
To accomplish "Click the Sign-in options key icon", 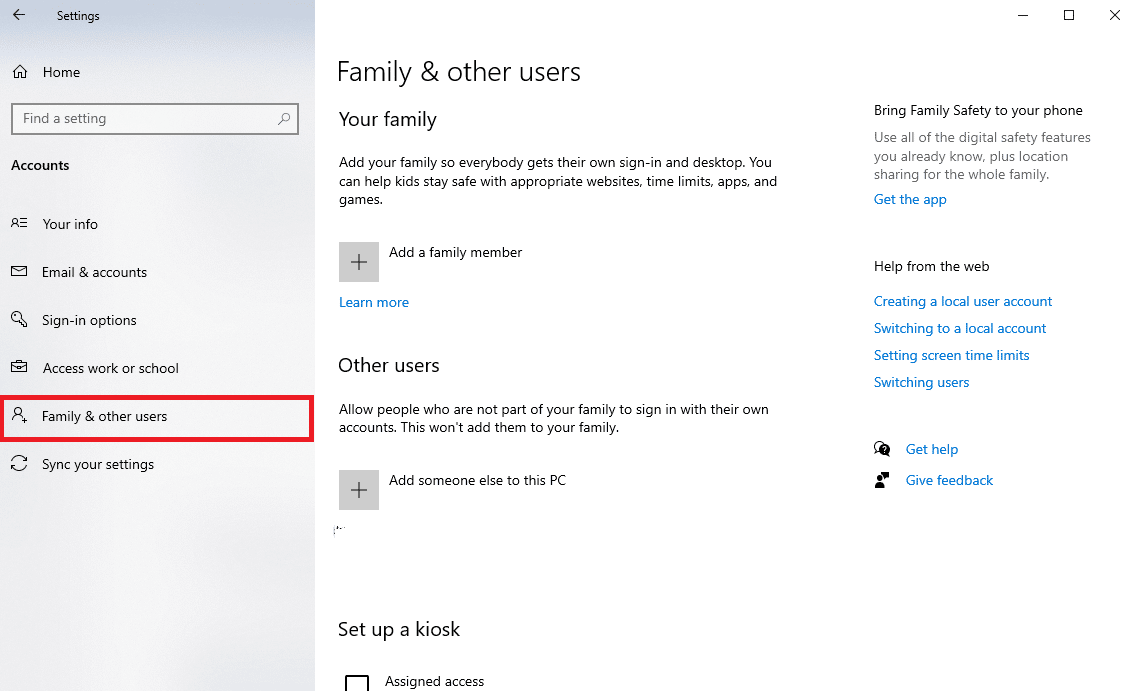I will 20,319.
